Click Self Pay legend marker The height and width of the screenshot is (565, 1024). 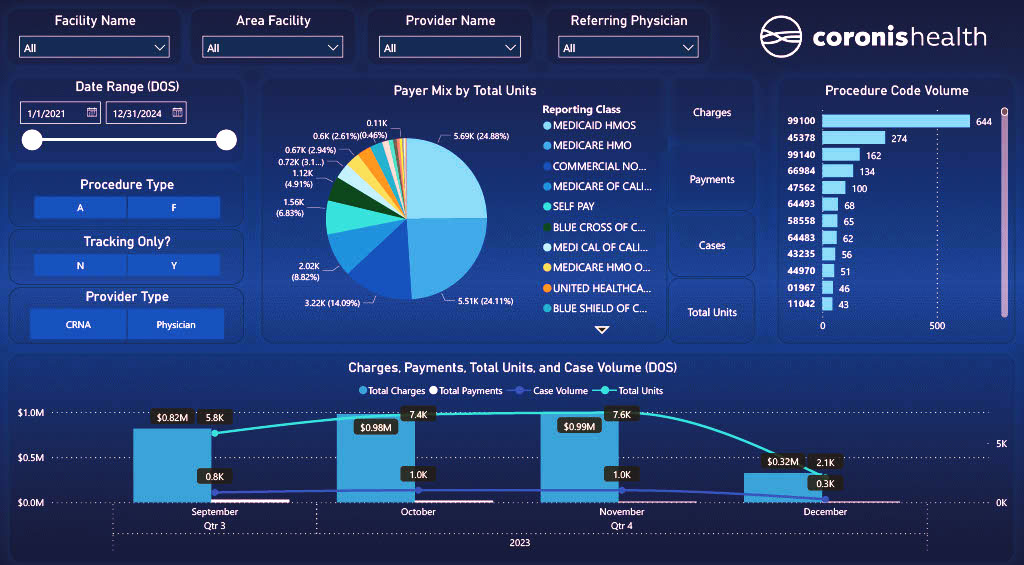547,207
